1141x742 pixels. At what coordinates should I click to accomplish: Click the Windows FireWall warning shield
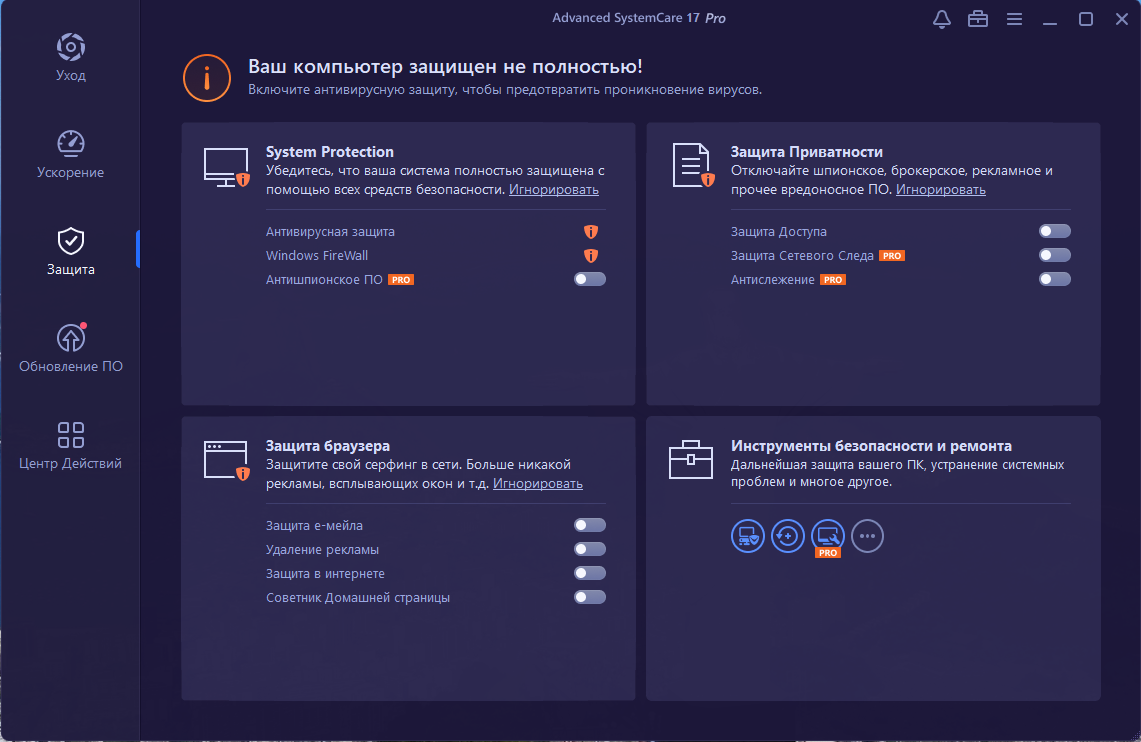coord(591,255)
